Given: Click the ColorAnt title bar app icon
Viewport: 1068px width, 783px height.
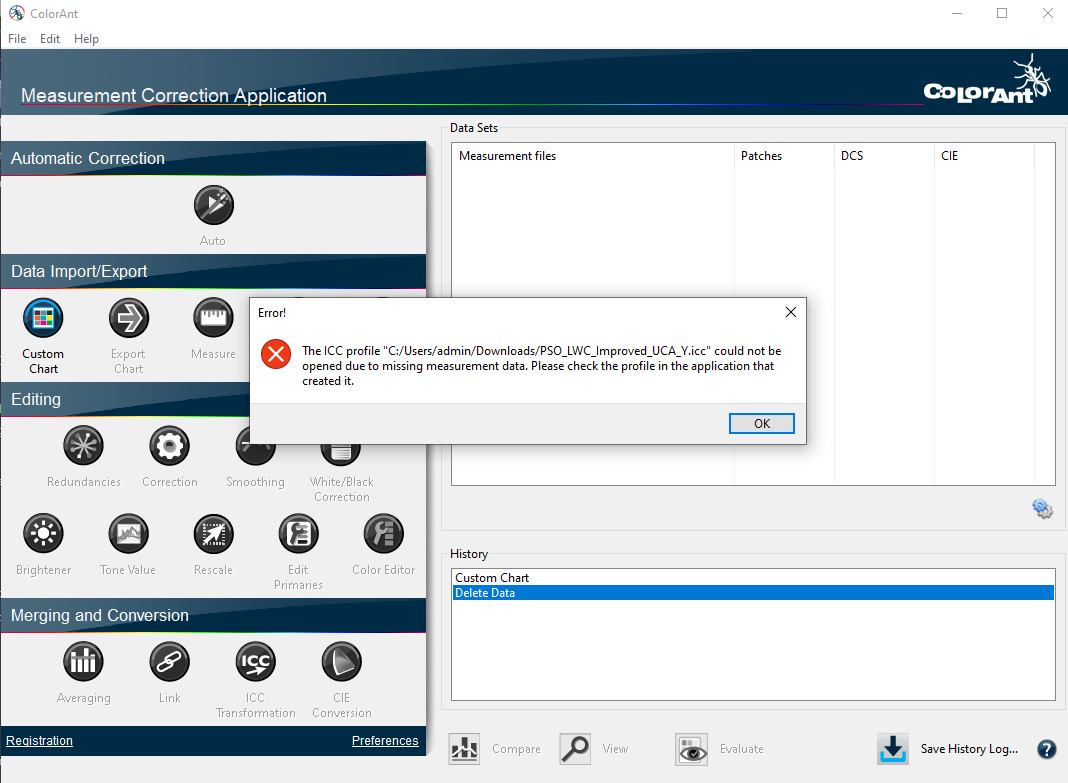Looking at the screenshot, I should tap(16, 13).
